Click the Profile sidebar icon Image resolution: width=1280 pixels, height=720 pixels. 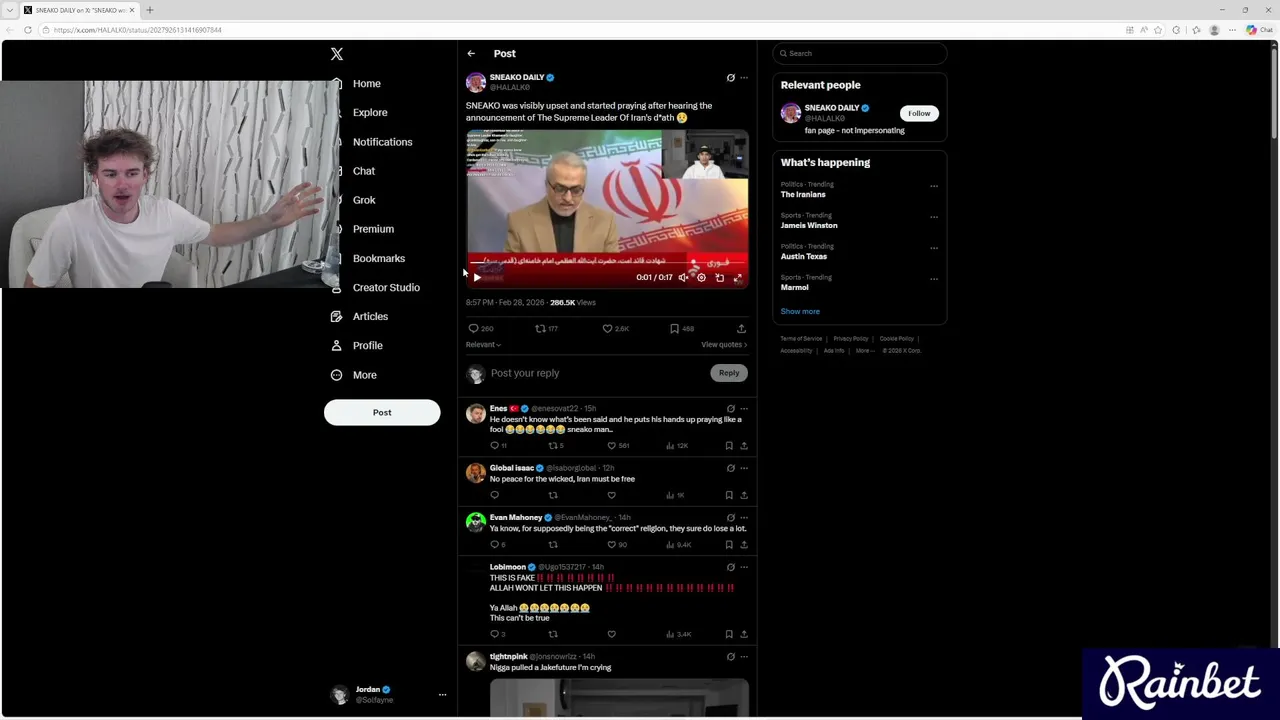pos(336,345)
